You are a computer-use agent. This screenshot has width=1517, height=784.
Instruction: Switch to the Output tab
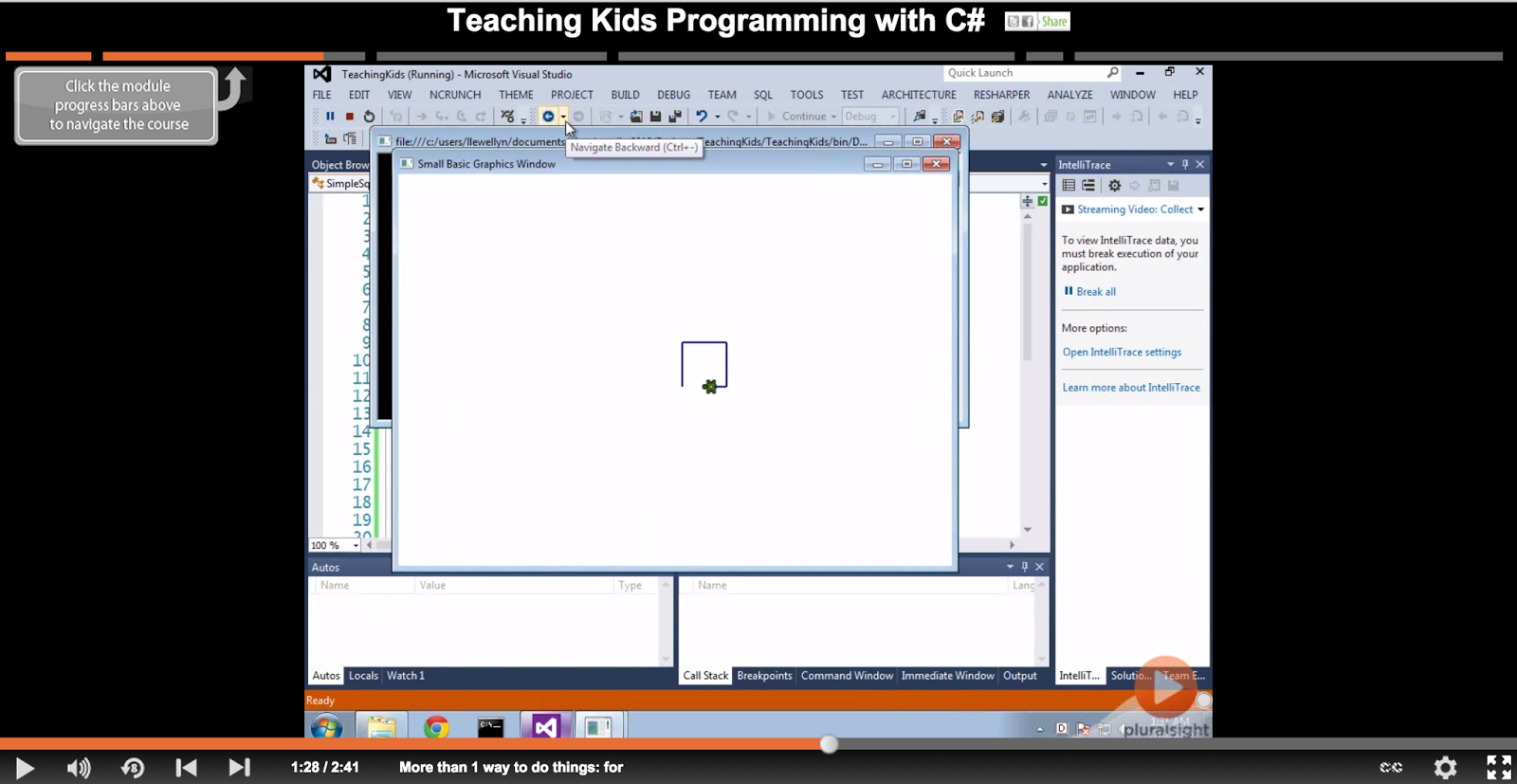[1020, 676]
